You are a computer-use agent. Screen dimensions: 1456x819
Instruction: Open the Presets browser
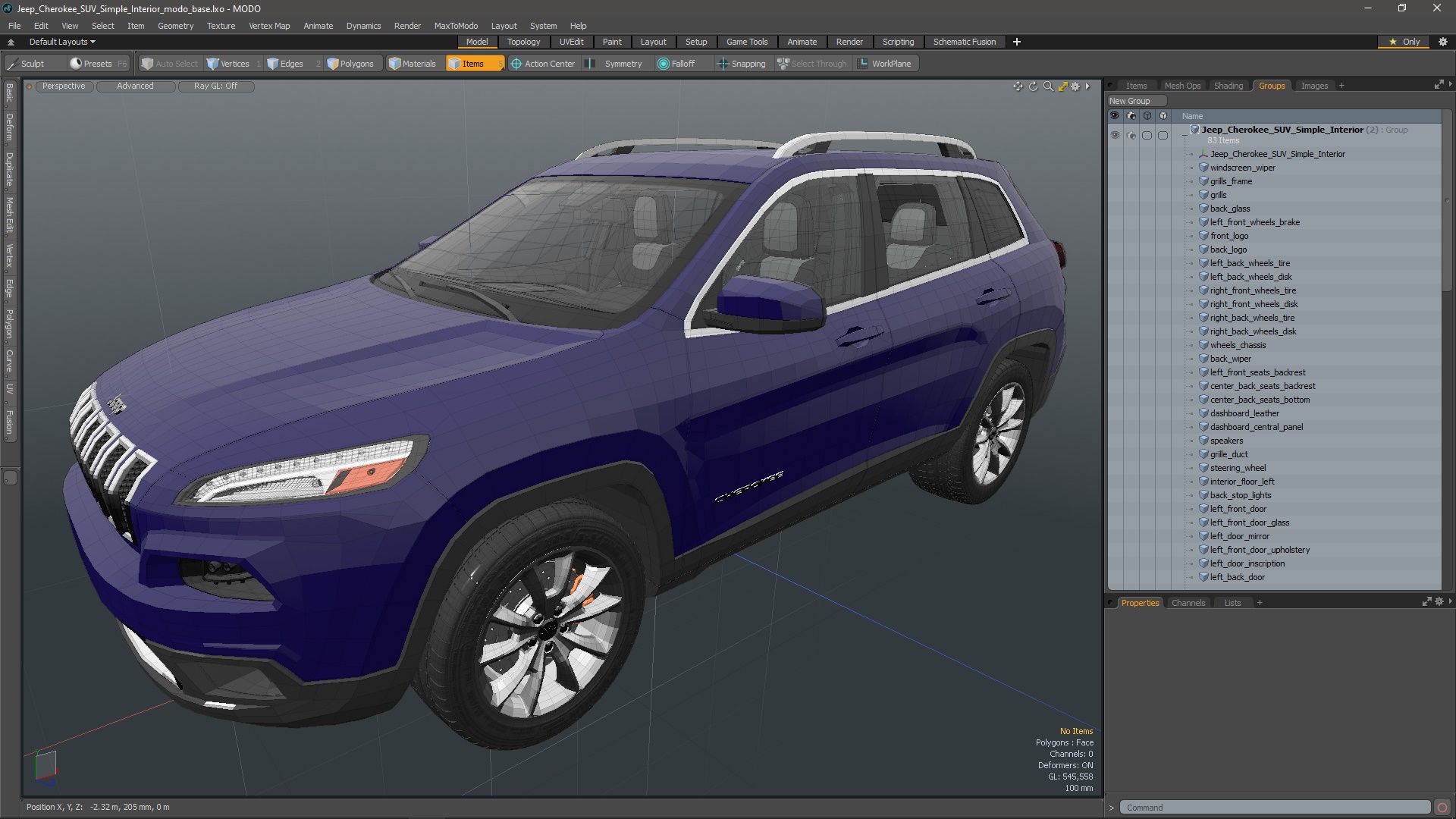tap(97, 64)
